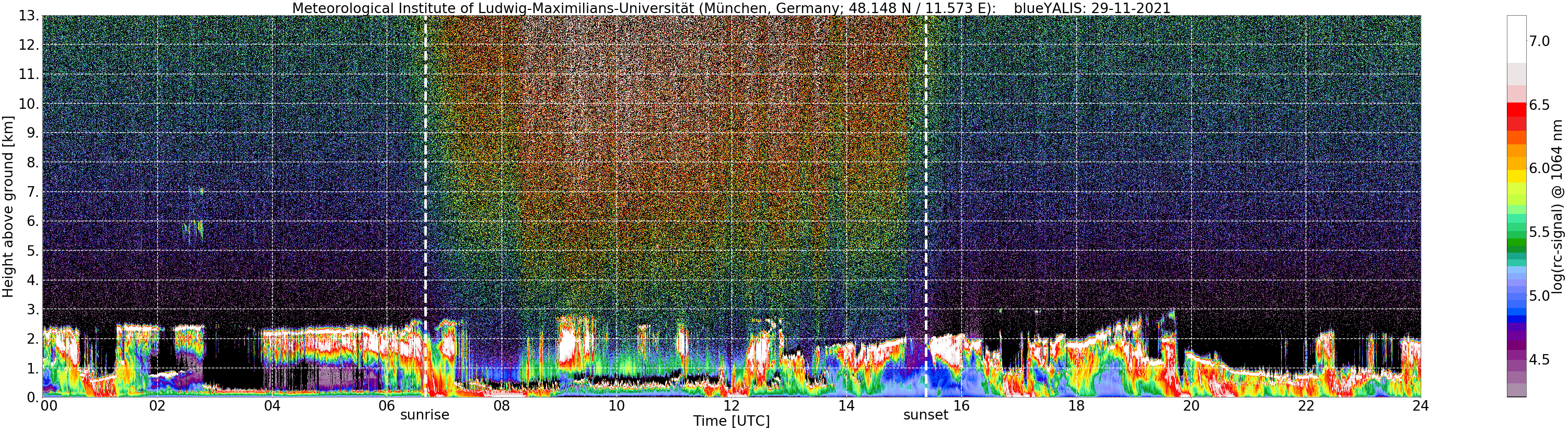
Task: Click the time axis tick label 20
Action: (x=1191, y=406)
